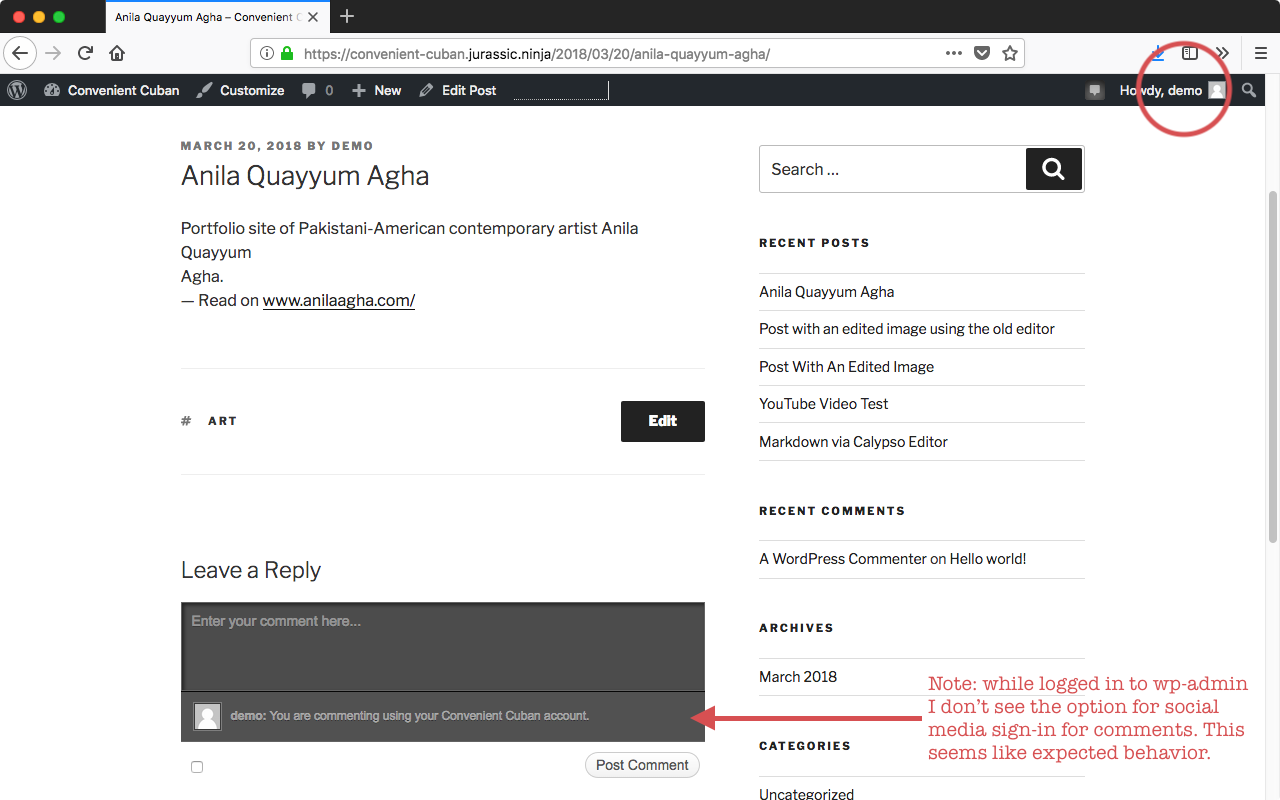Open the Hello world! comment link
The height and width of the screenshot is (800, 1280).
[988, 559]
